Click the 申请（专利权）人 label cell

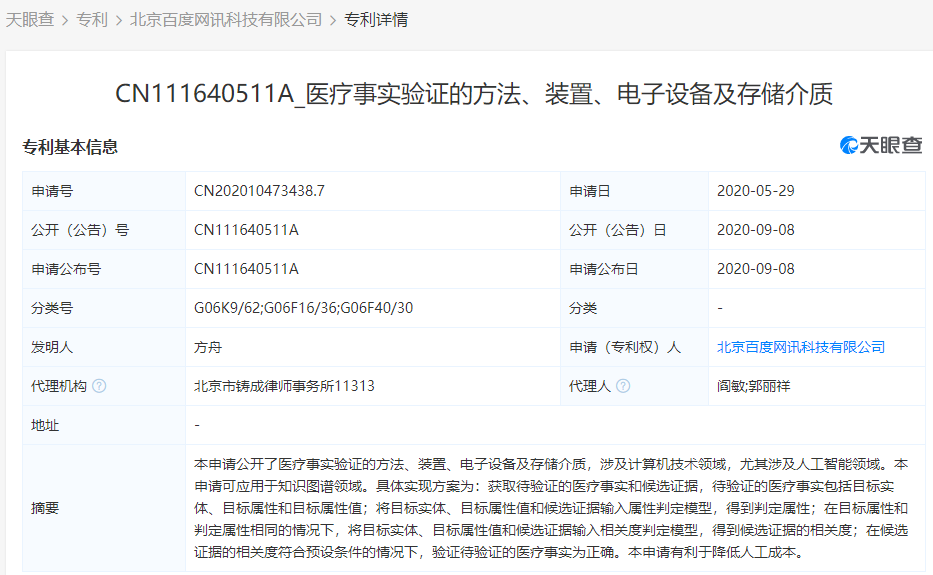634,347
